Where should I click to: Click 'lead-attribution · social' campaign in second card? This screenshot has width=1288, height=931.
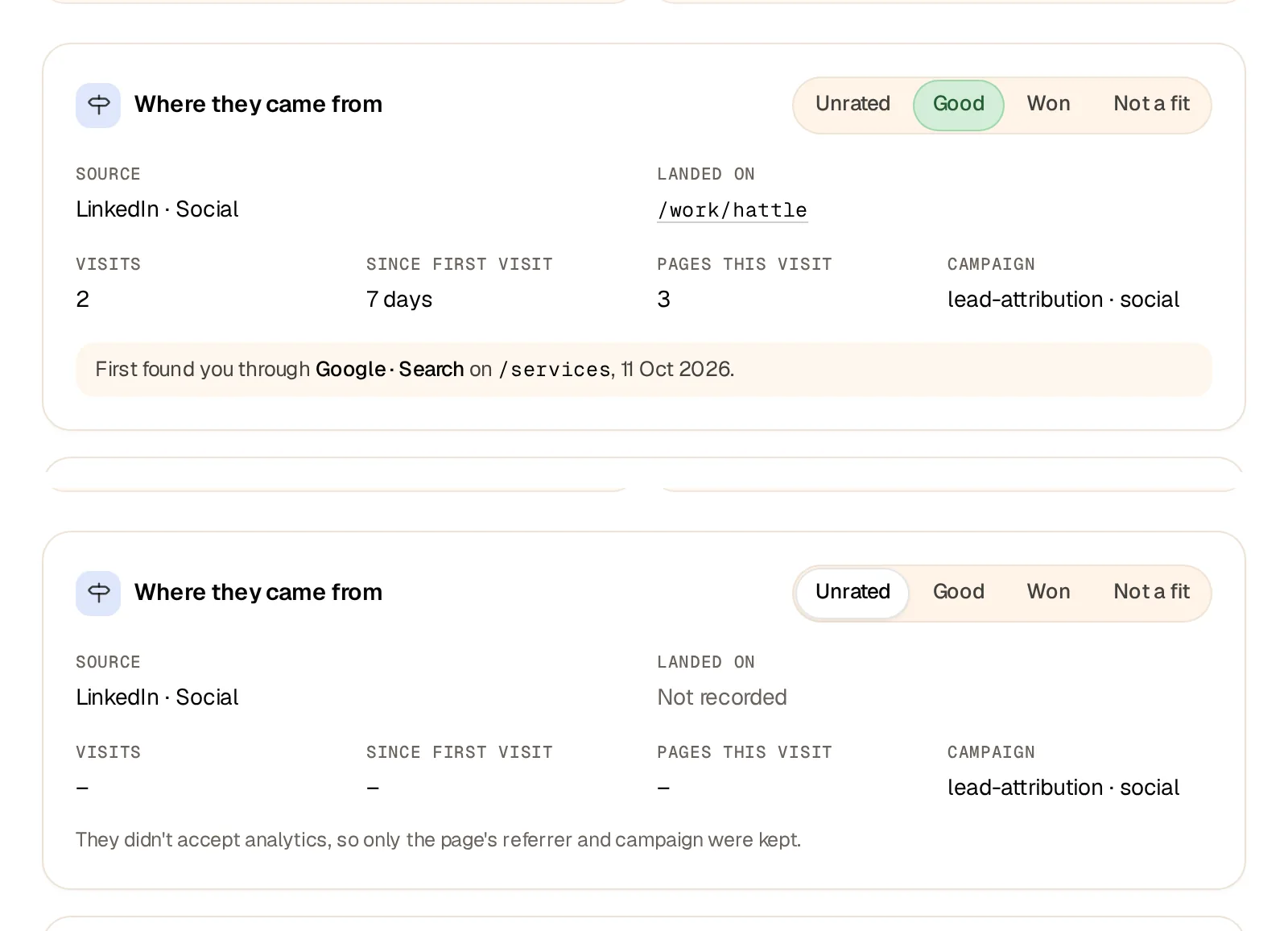pos(1063,788)
